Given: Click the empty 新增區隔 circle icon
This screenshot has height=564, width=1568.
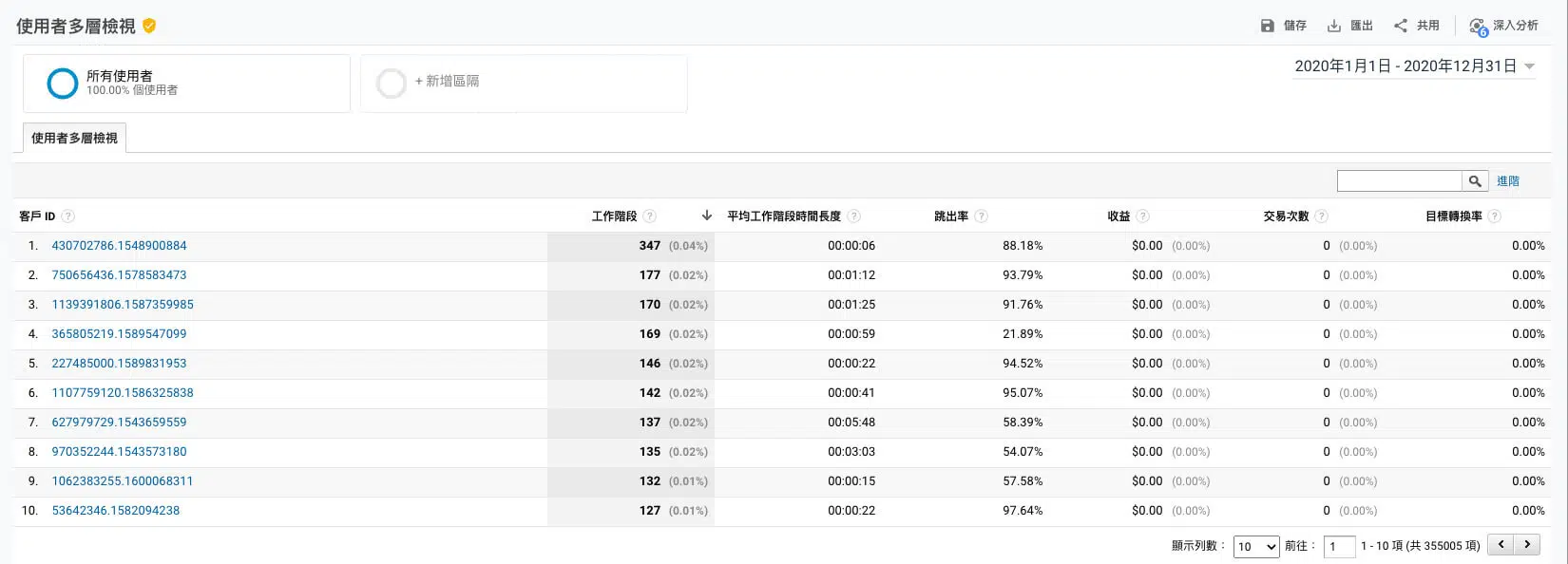Looking at the screenshot, I should pyautogui.click(x=392, y=84).
